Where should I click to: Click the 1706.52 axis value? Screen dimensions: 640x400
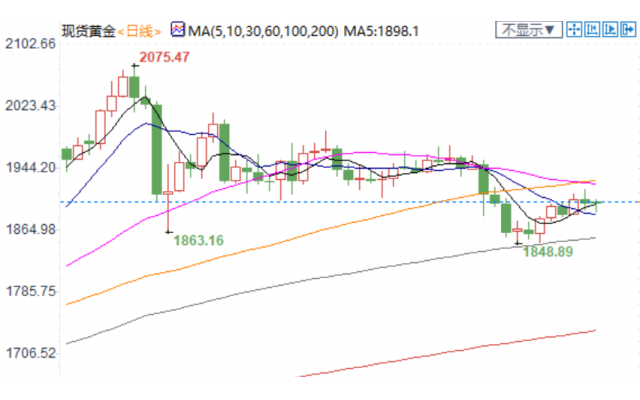click(x=30, y=353)
